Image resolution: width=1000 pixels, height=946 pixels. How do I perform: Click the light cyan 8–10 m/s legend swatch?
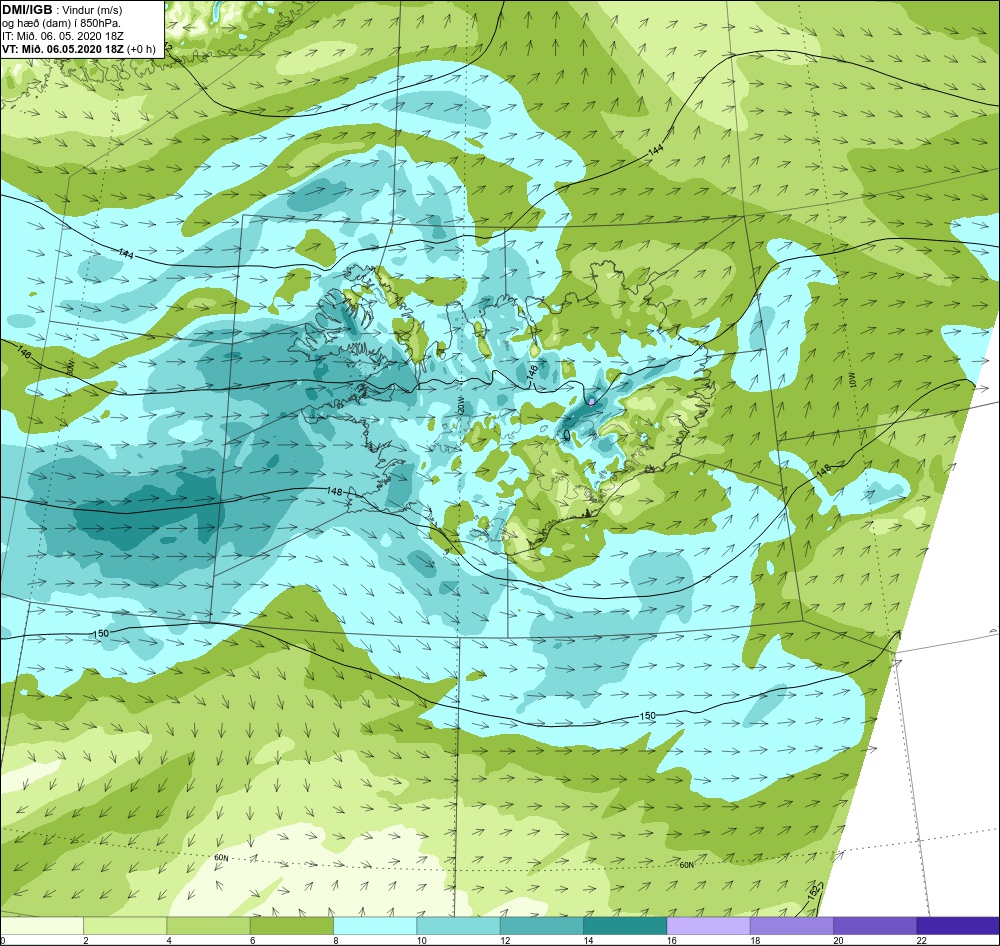point(375,925)
